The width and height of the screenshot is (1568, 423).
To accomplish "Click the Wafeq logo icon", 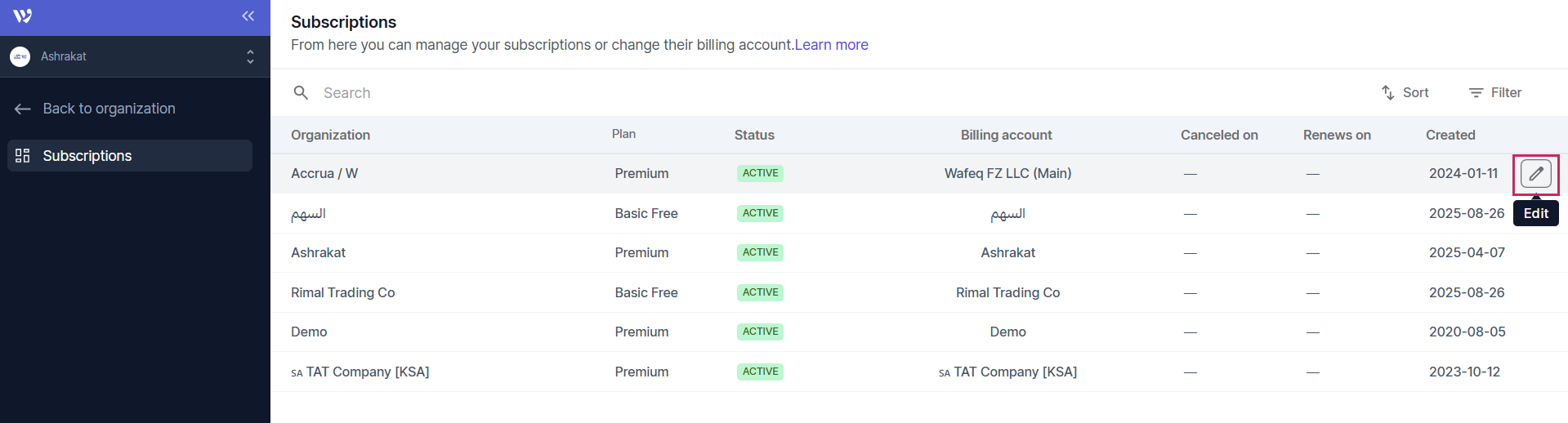I will point(23,16).
